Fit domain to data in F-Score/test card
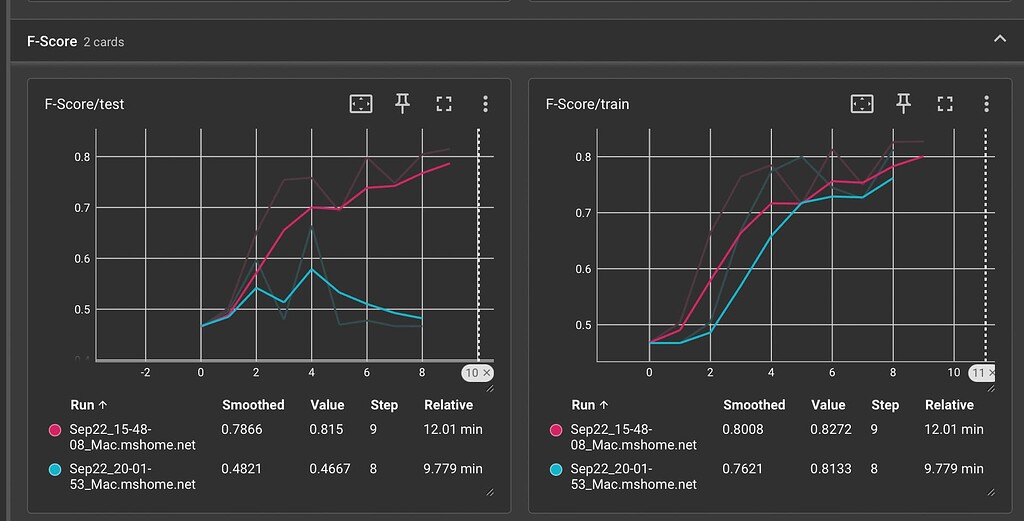The image size is (1024, 521). point(360,104)
